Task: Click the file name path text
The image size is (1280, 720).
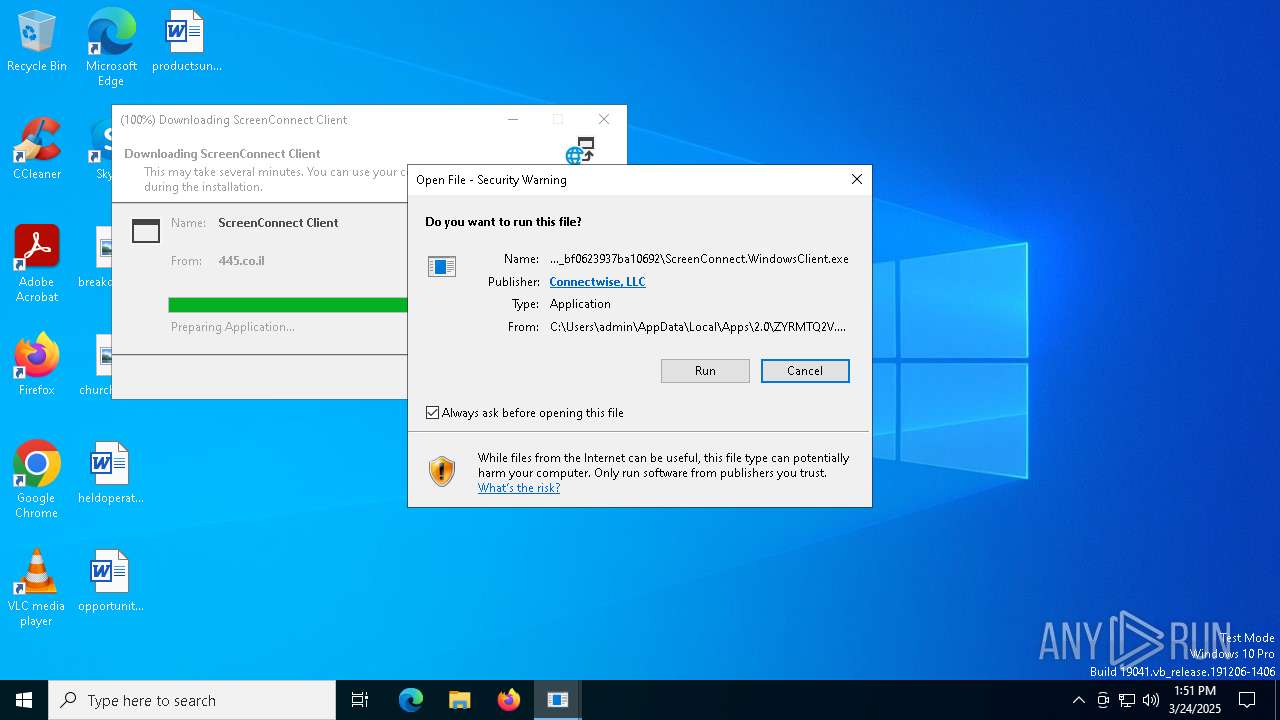Action: [x=699, y=258]
